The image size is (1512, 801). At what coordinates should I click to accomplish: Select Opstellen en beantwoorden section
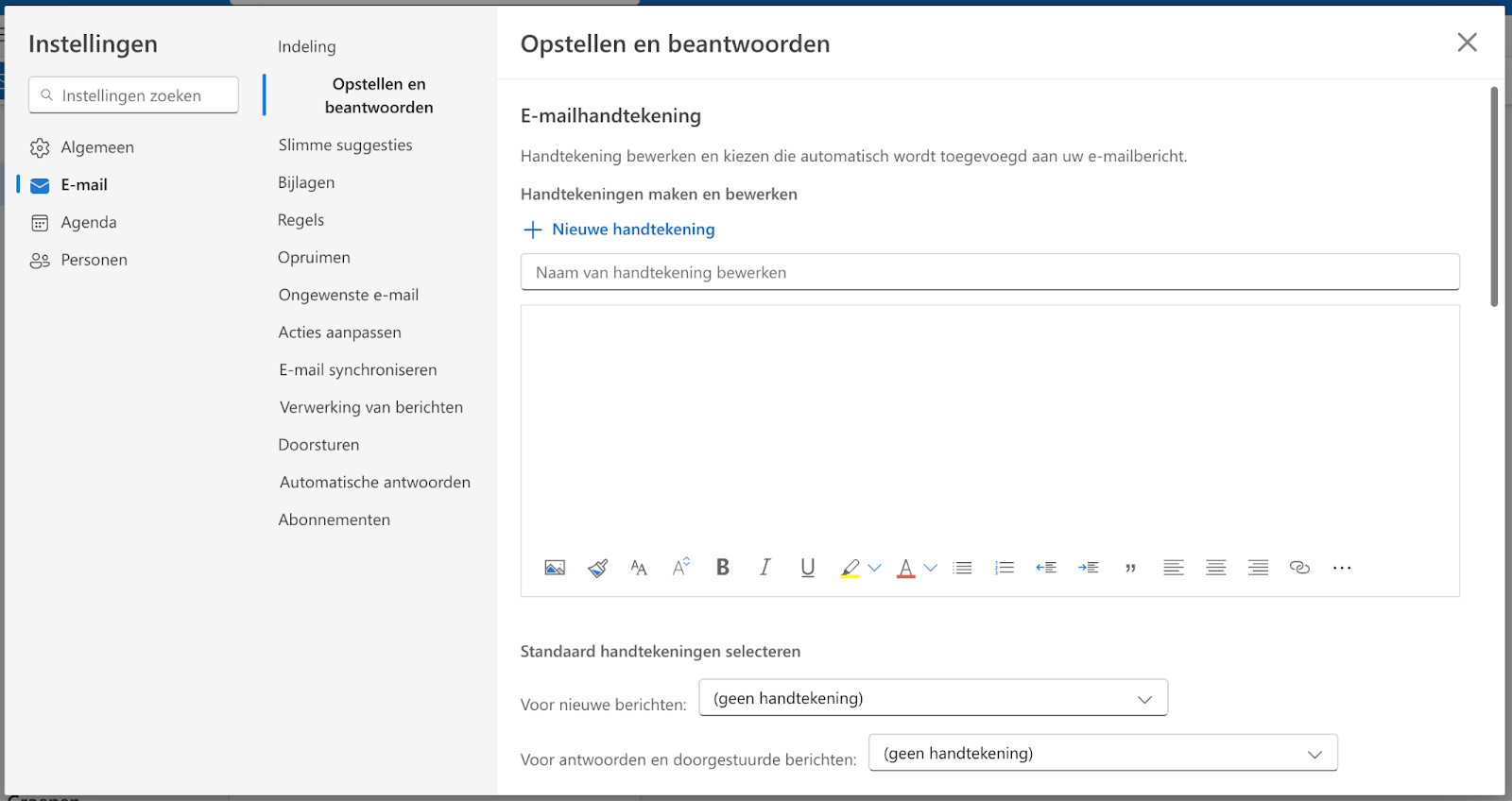tap(379, 95)
